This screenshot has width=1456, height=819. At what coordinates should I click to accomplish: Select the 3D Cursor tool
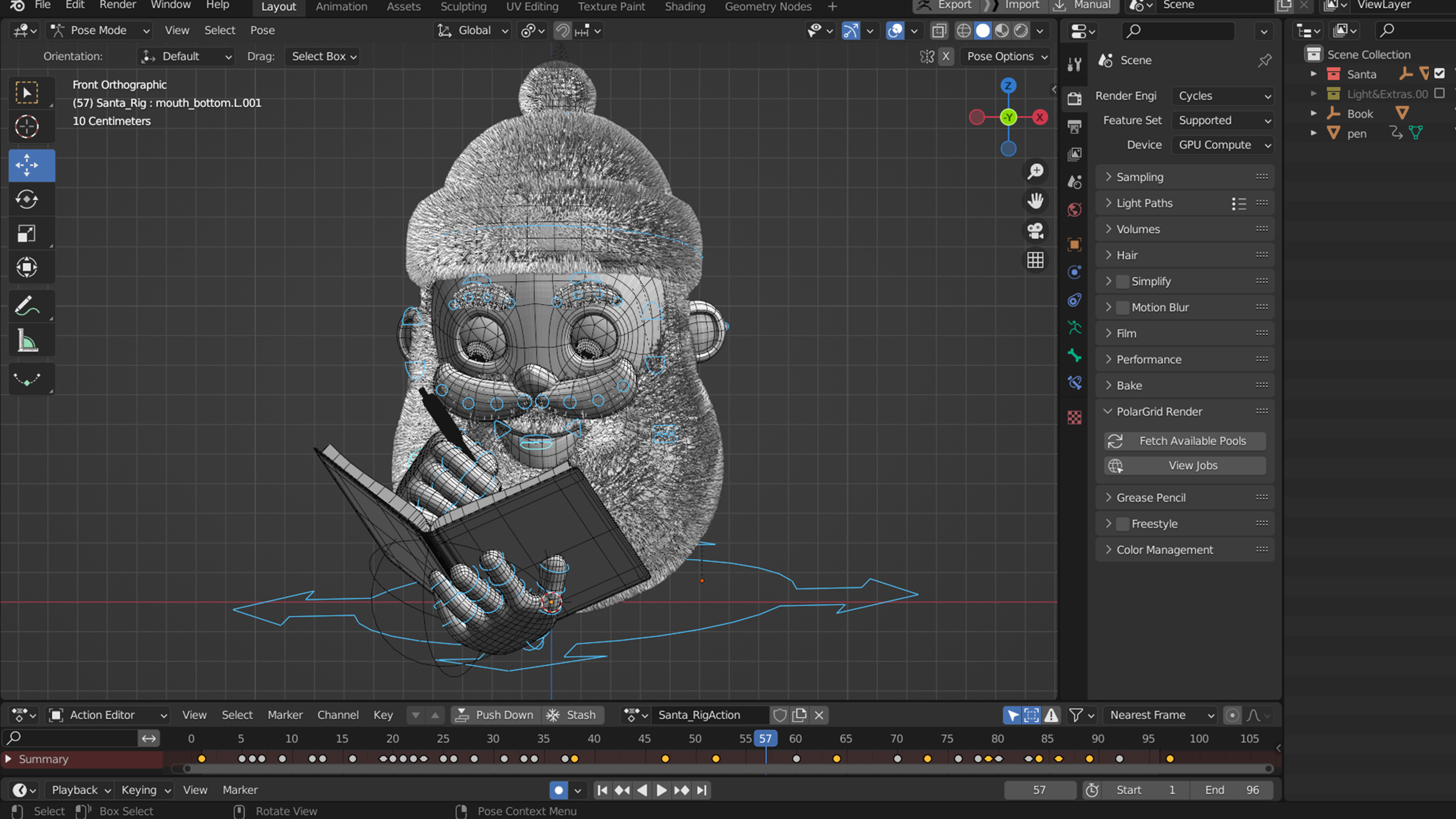point(27,127)
